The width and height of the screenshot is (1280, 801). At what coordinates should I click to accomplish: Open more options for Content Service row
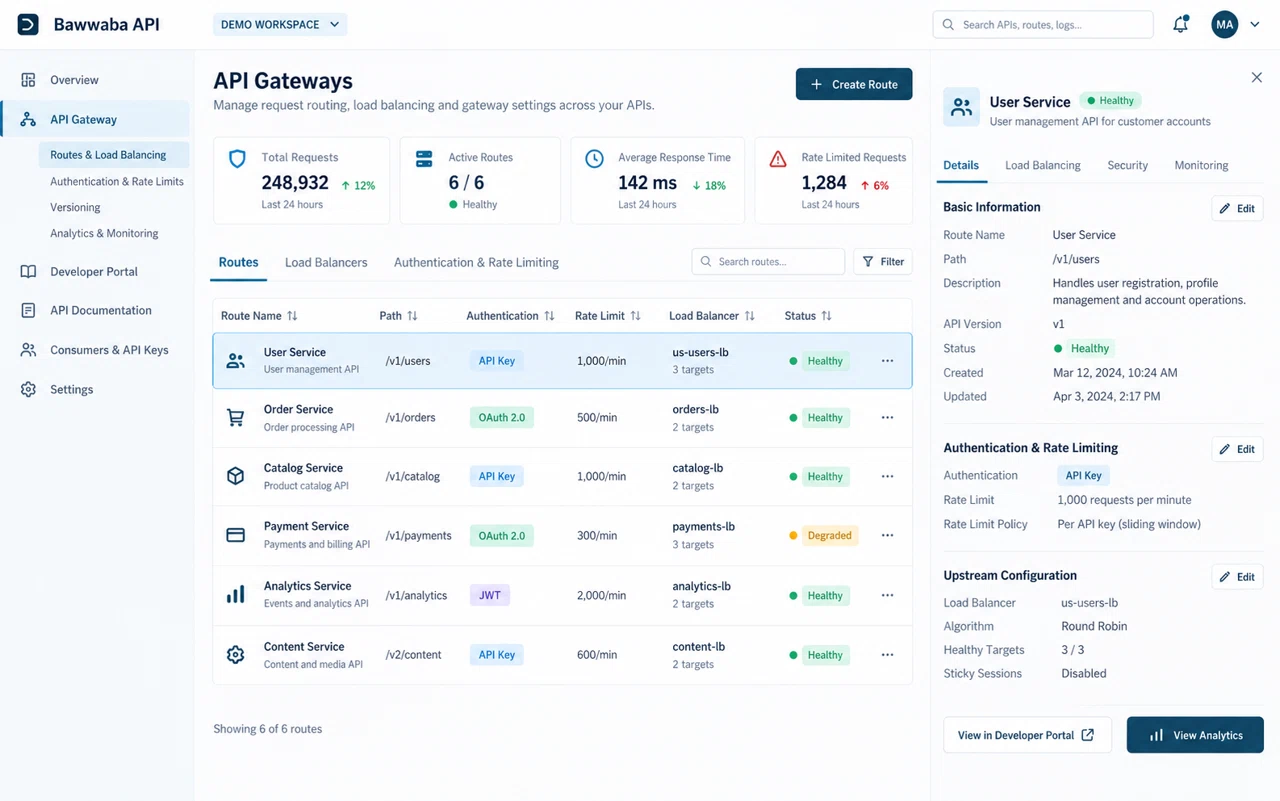coord(887,655)
